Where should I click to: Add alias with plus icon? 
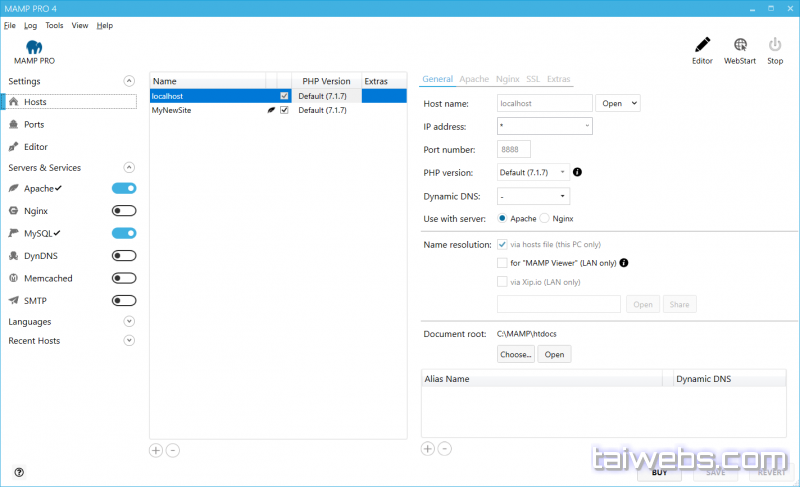(428, 449)
